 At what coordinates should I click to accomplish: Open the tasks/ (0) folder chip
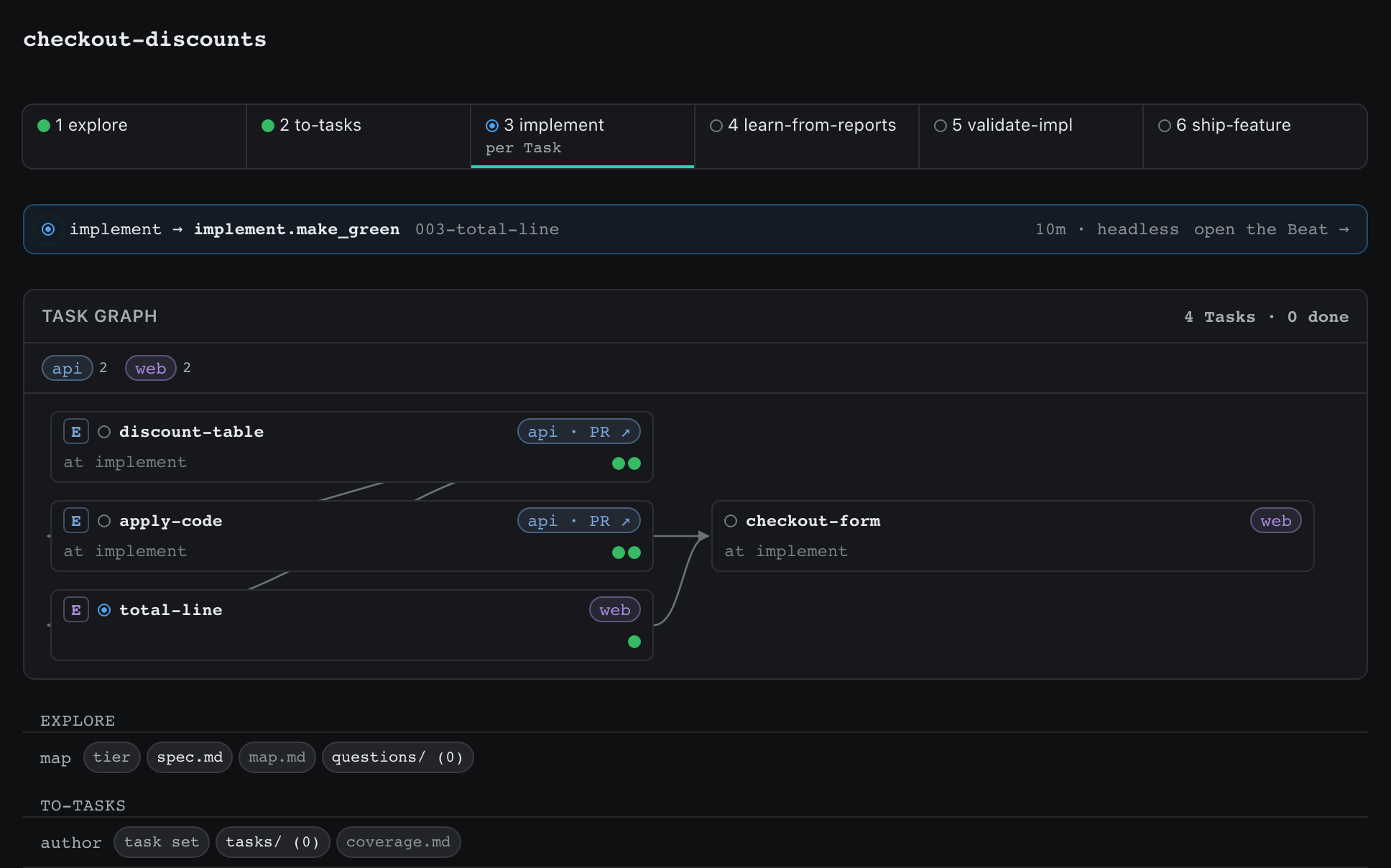[x=273, y=842]
